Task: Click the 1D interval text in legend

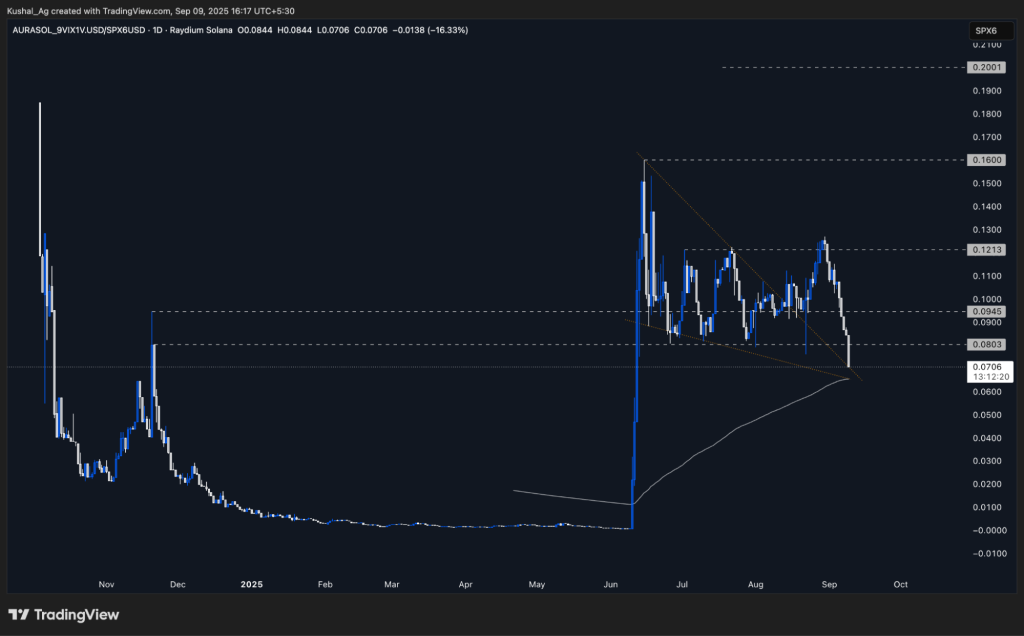Action: pyautogui.click(x=157, y=30)
